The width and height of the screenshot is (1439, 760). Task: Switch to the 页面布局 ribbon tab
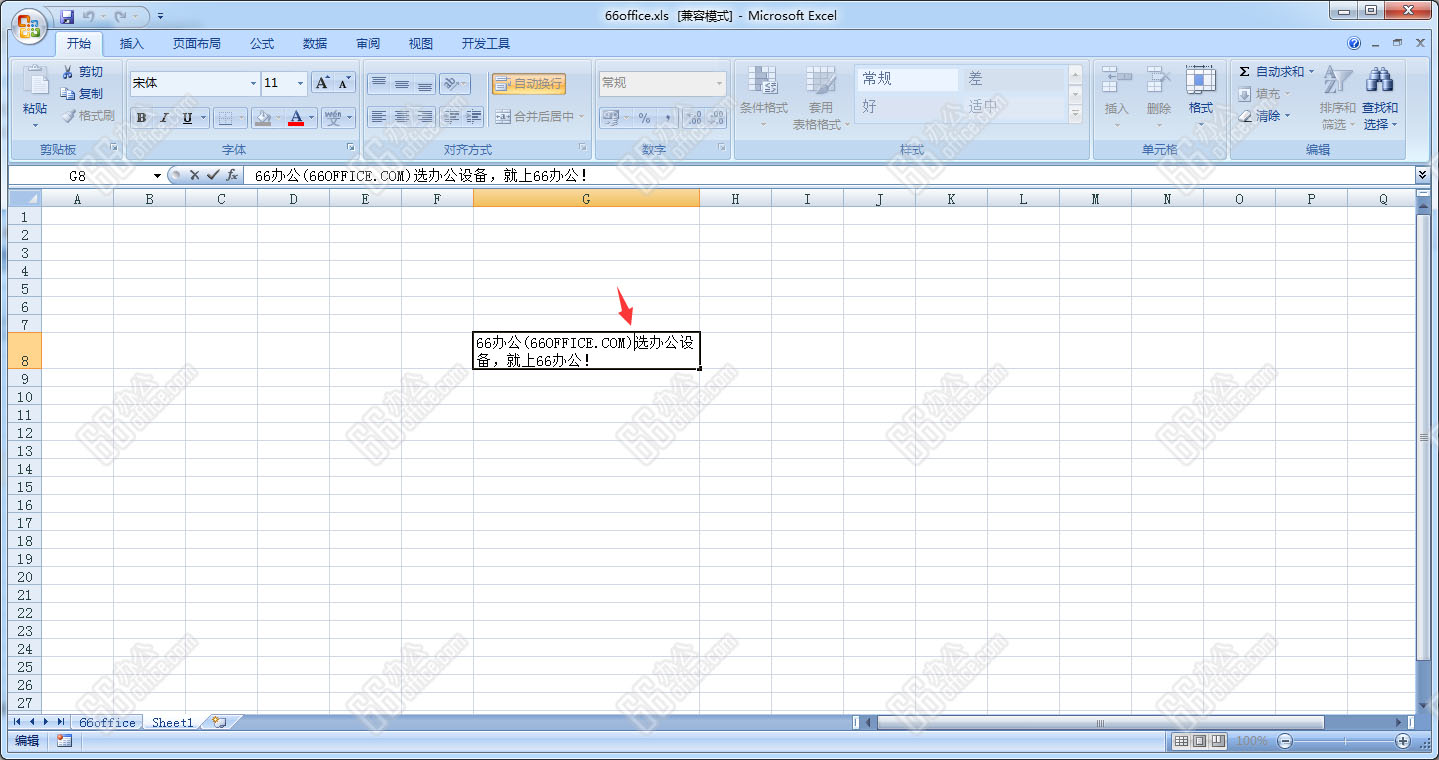(196, 44)
